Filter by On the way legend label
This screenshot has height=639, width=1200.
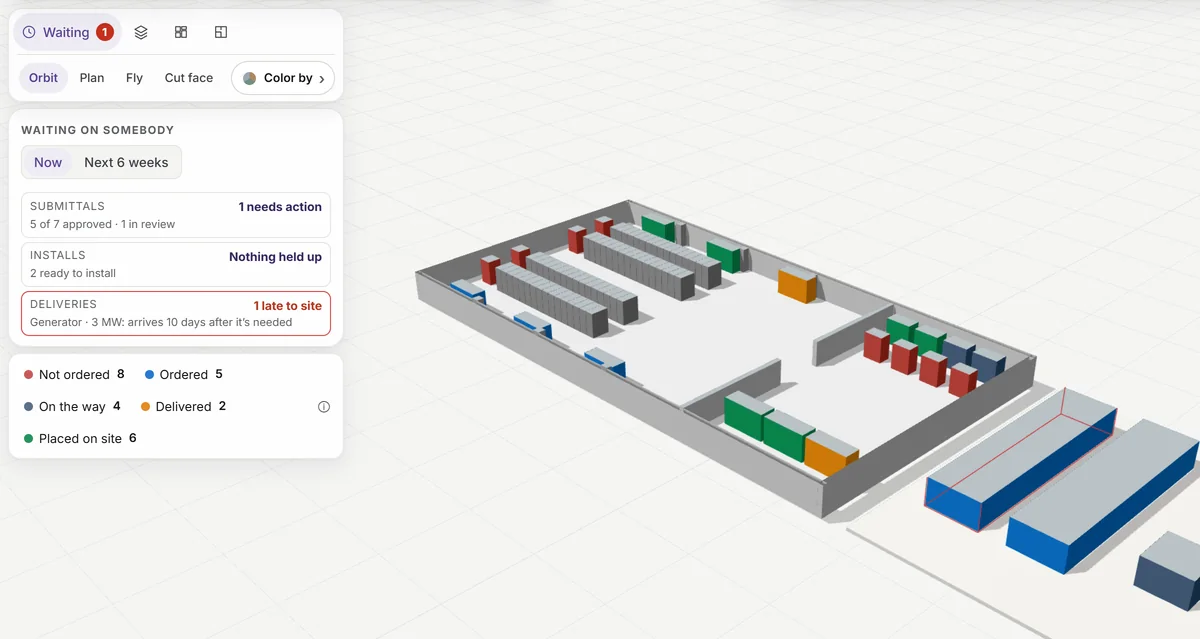[x=72, y=407]
